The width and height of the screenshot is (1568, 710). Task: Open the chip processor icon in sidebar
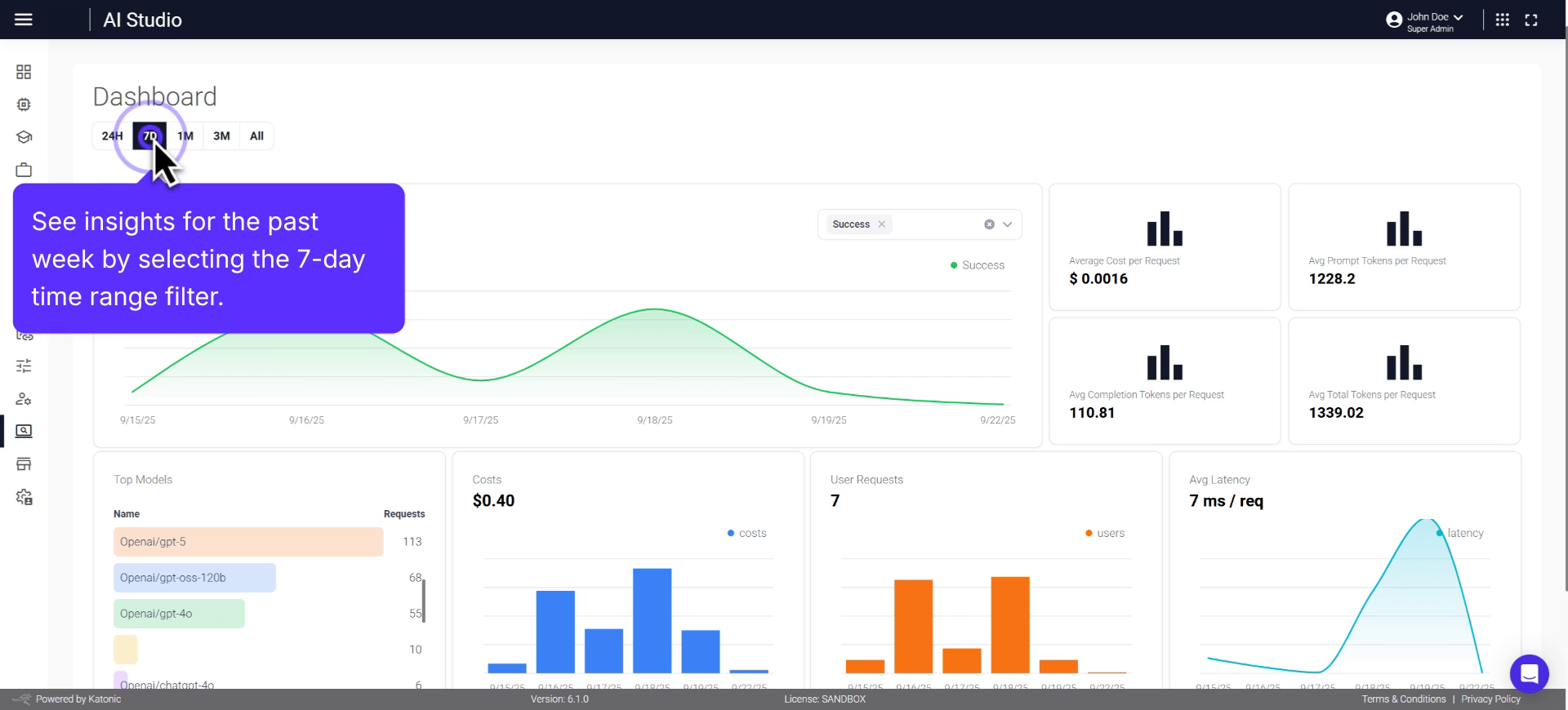click(24, 104)
